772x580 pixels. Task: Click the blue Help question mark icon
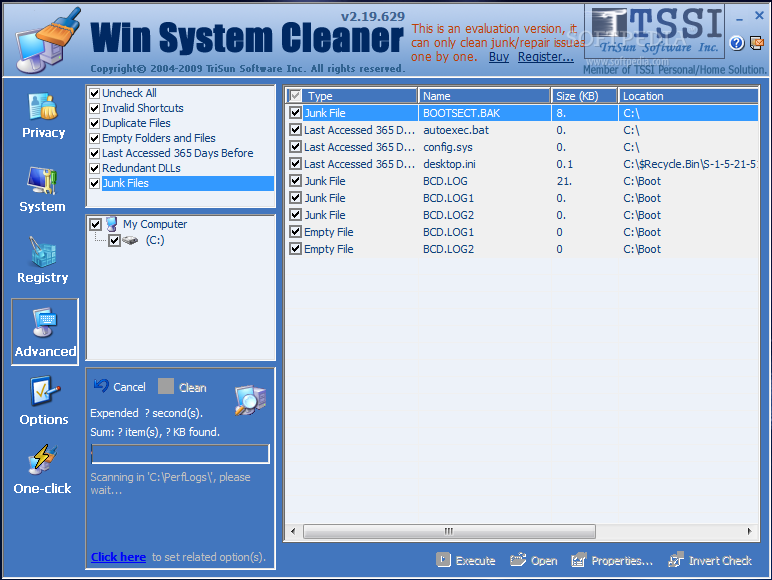click(x=737, y=43)
